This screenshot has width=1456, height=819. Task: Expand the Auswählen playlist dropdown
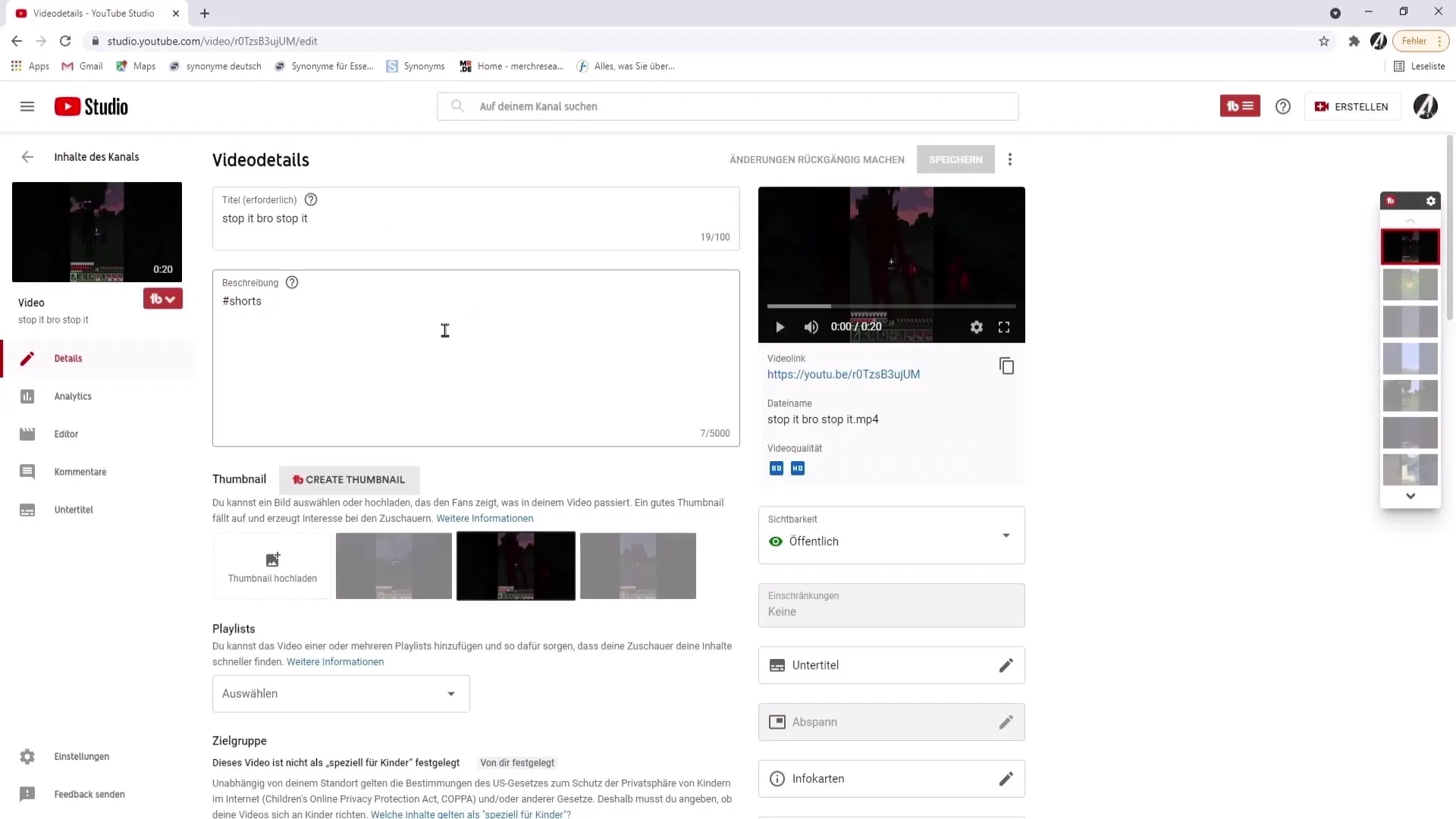[x=340, y=694]
